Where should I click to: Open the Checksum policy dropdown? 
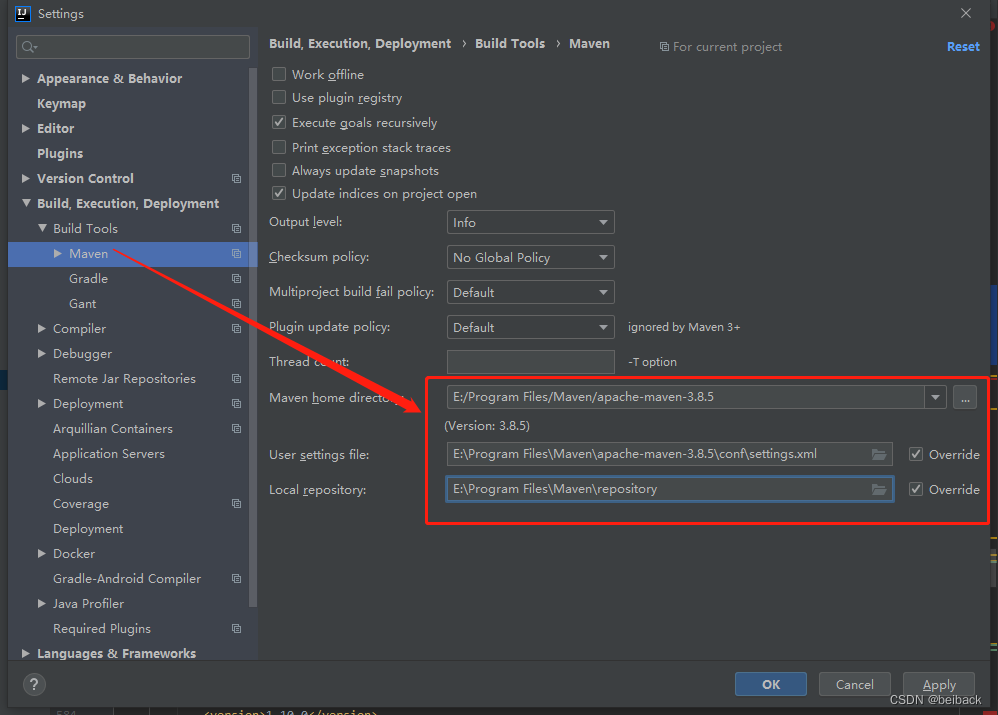[530, 258]
